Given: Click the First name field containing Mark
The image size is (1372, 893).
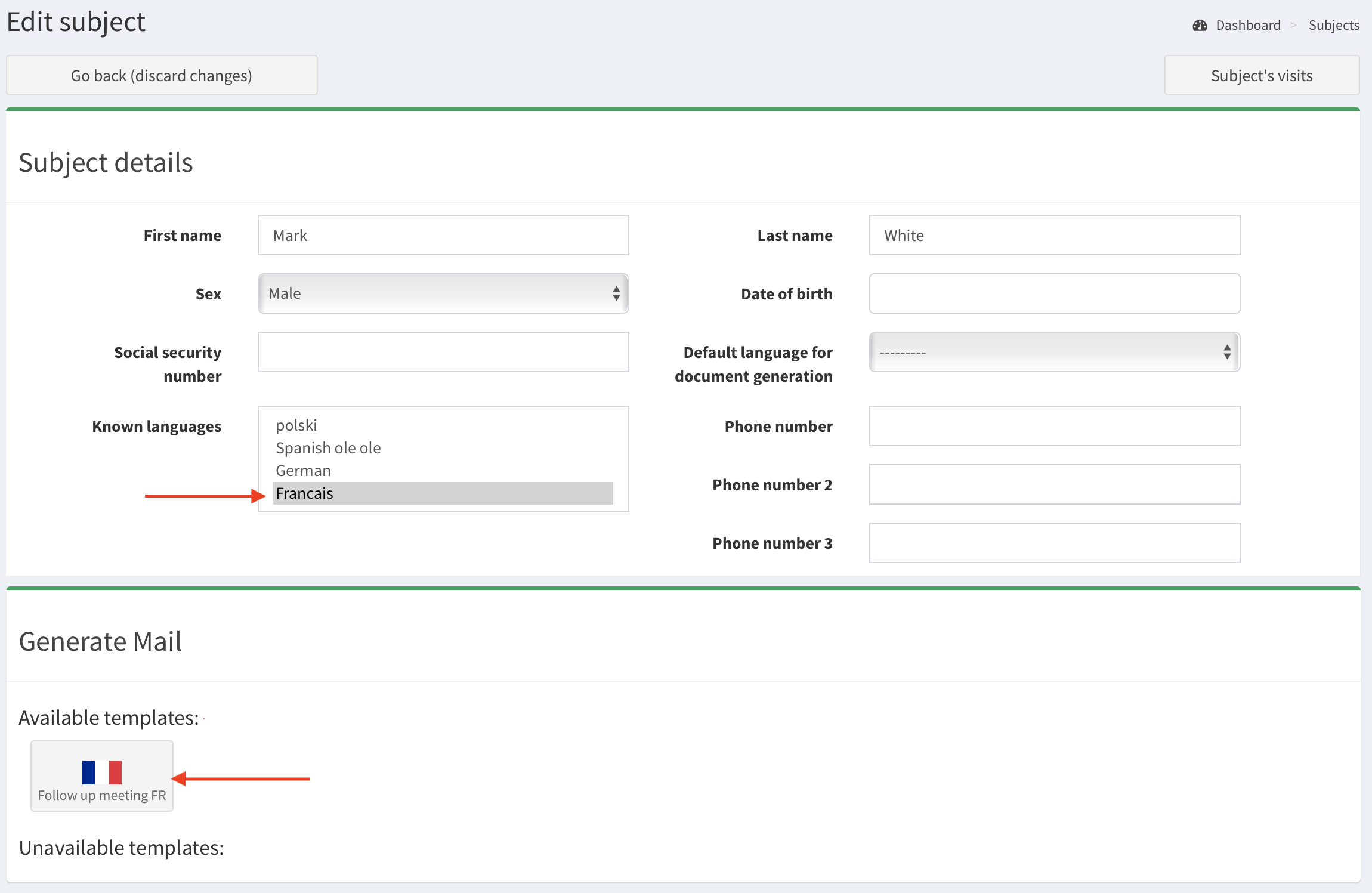Looking at the screenshot, I should click(443, 235).
